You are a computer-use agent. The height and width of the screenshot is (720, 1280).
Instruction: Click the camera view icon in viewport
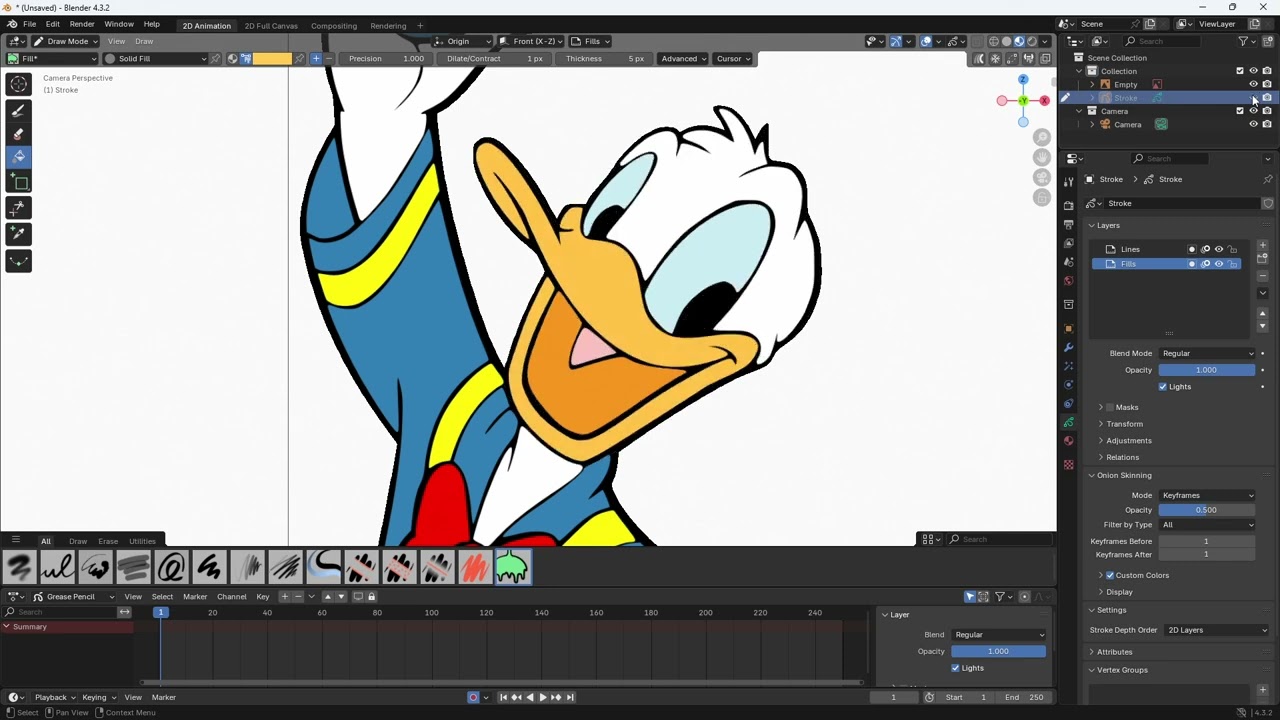click(x=1042, y=178)
